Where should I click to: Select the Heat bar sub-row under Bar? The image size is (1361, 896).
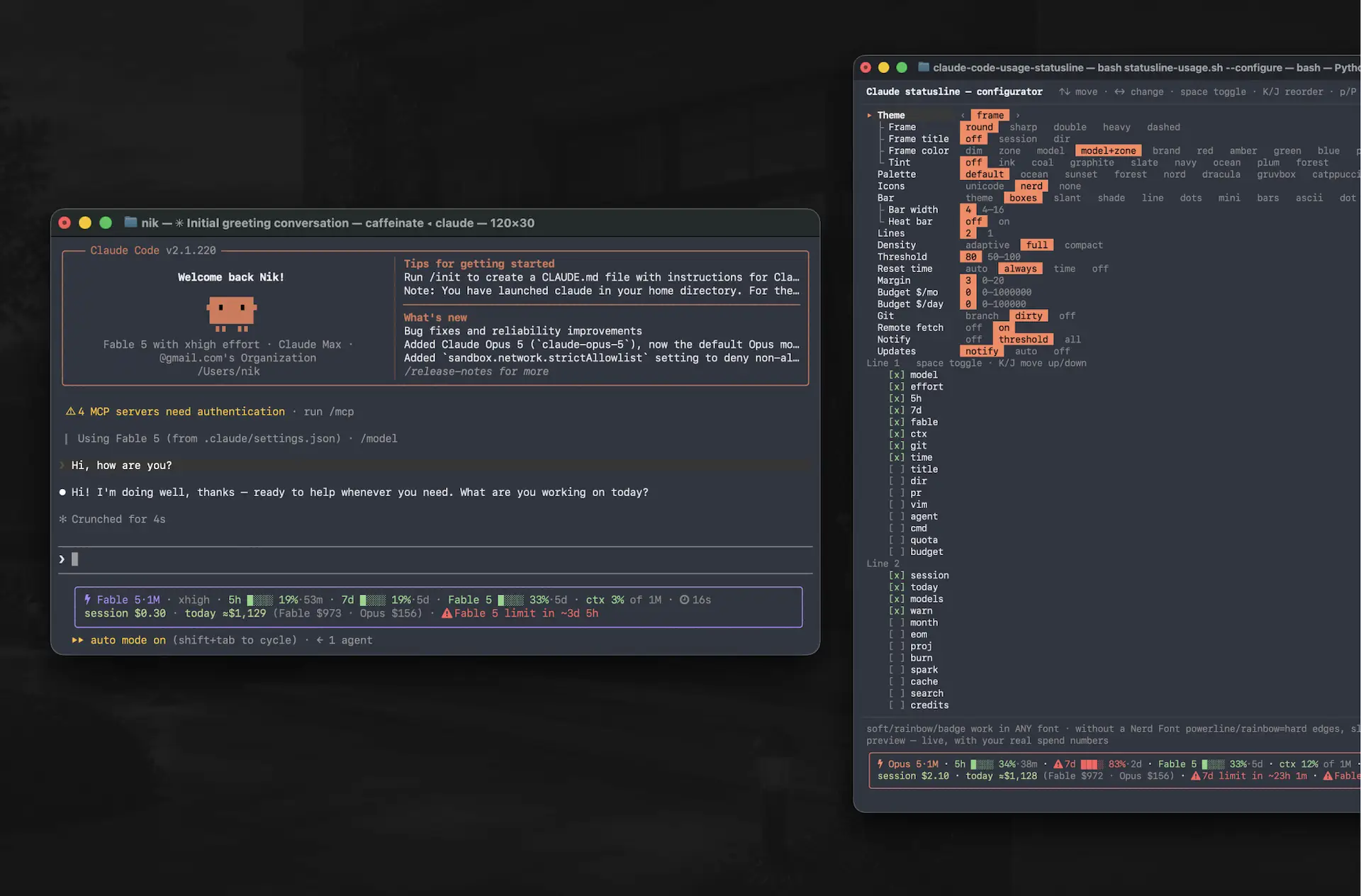click(x=910, y=222)
